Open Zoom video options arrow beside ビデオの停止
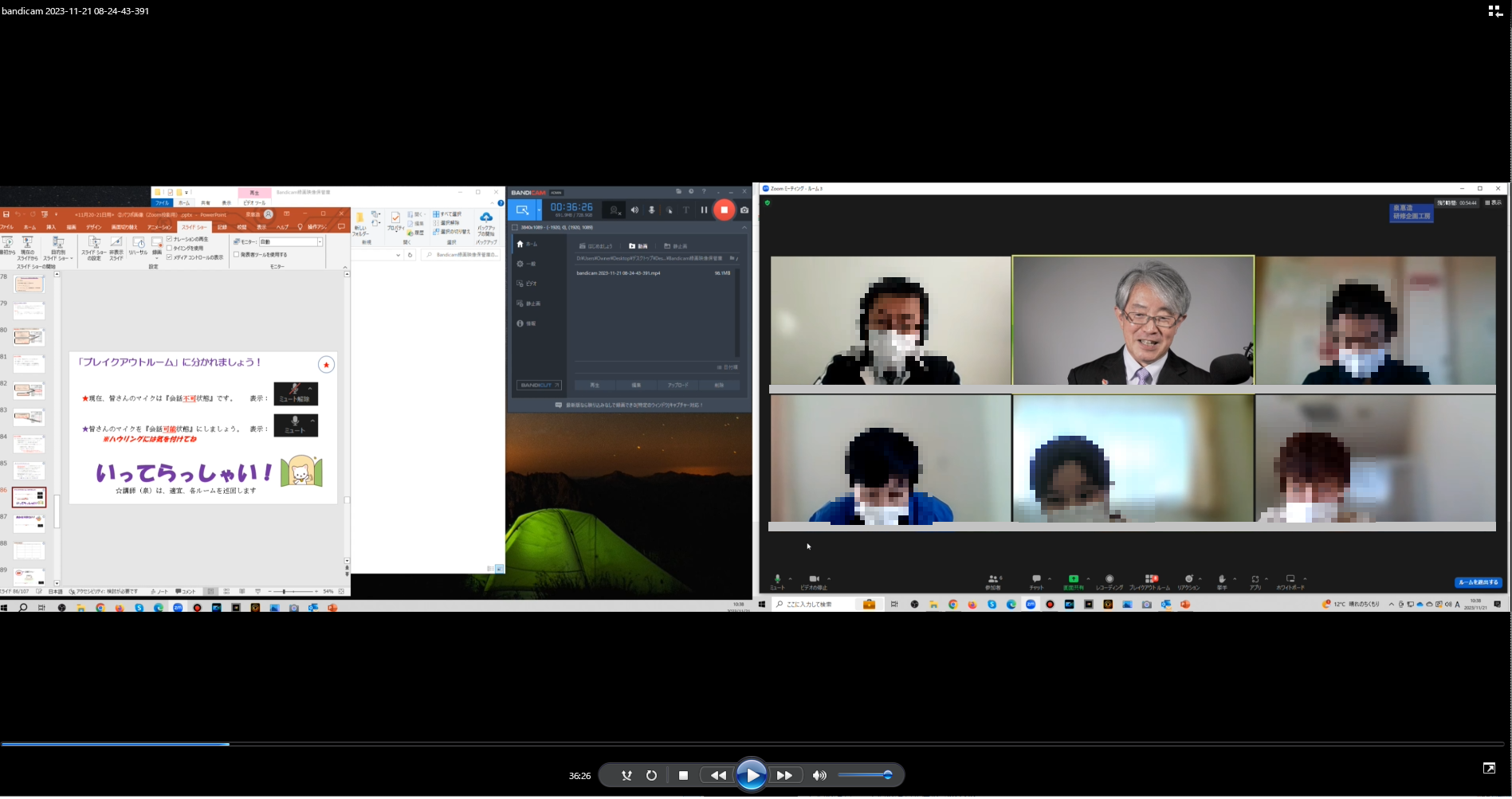Image resolution: width=1512 pixels, height=799 pixels. point(829,578)
